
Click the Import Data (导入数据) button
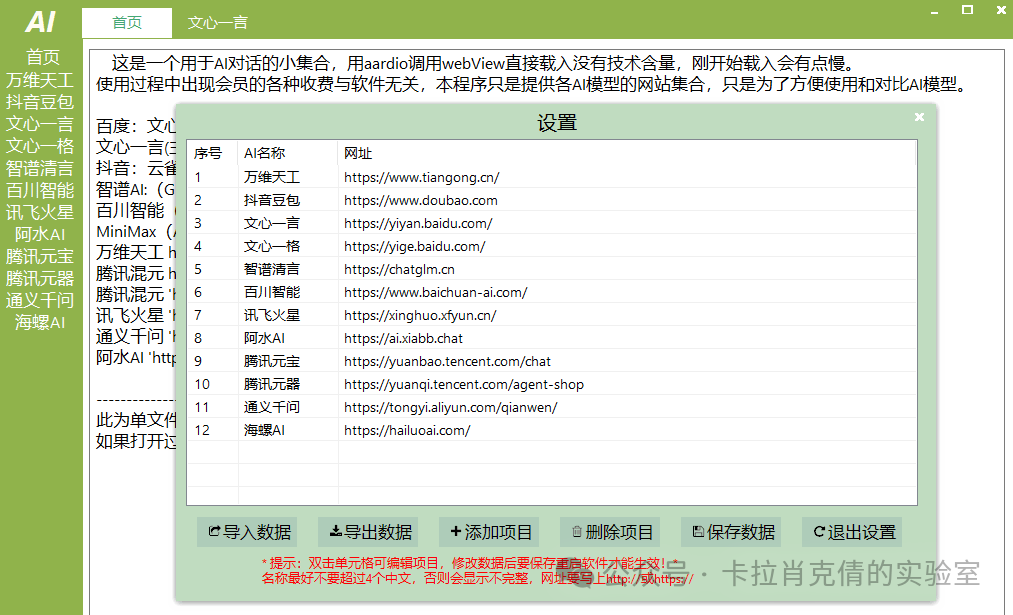pos(248,532)
